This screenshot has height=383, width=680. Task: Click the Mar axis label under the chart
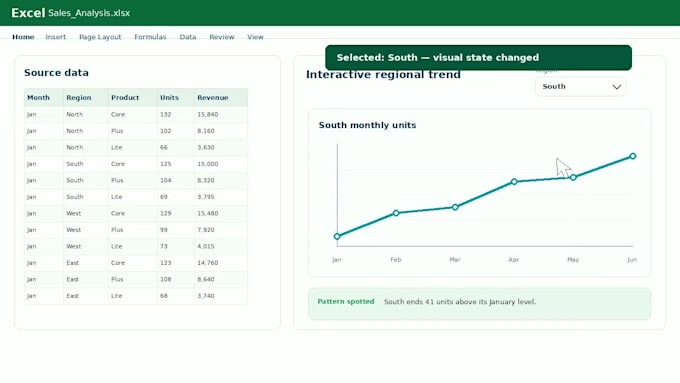(454, 260)
